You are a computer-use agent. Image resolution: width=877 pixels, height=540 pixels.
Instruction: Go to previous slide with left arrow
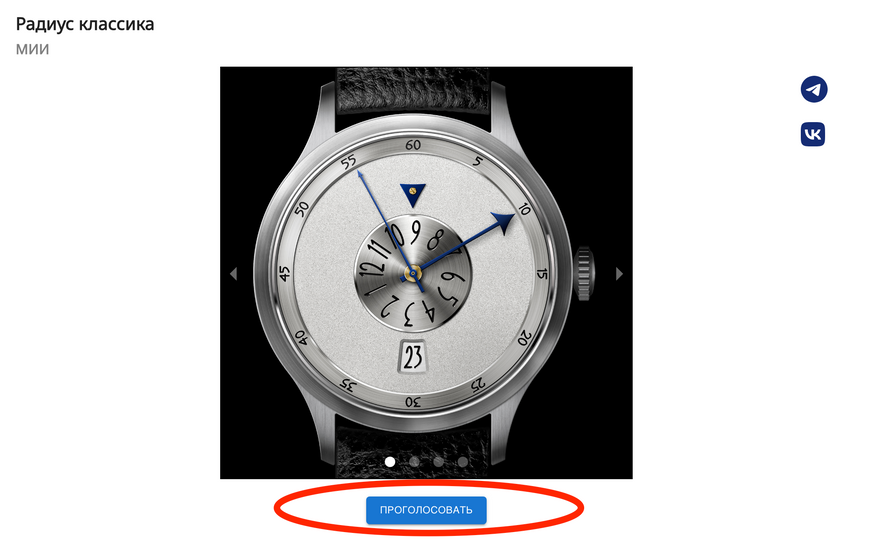233,274
